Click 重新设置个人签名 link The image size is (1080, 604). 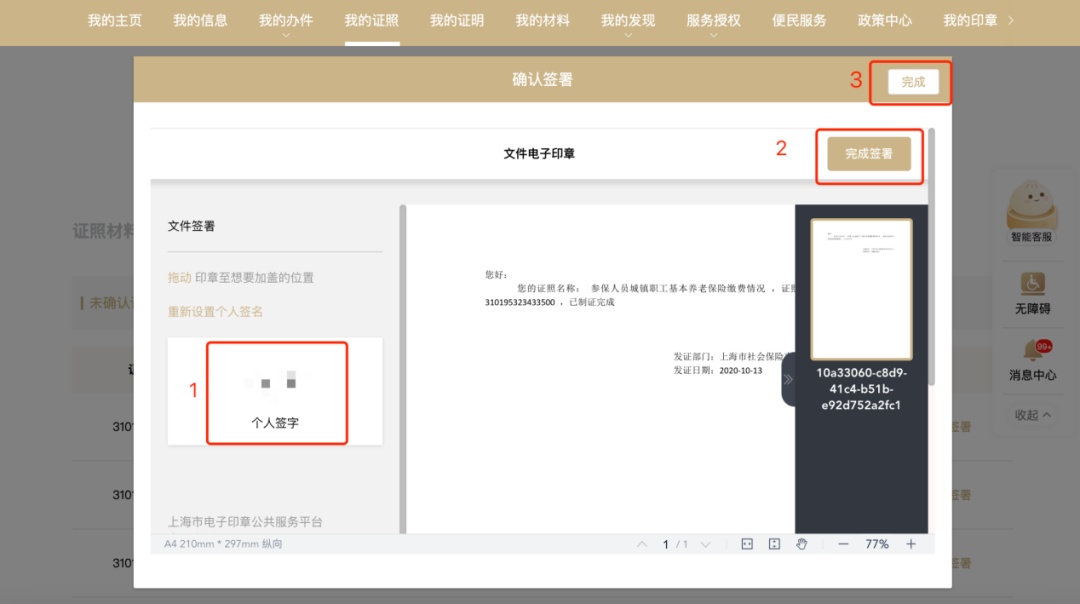[x=215, y=312]
